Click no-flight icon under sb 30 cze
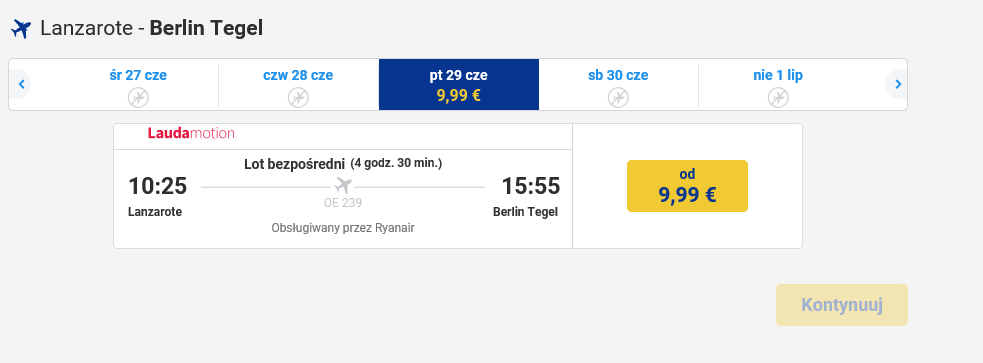Viewport: 983px width, 363px height. [x=618, y=98]
